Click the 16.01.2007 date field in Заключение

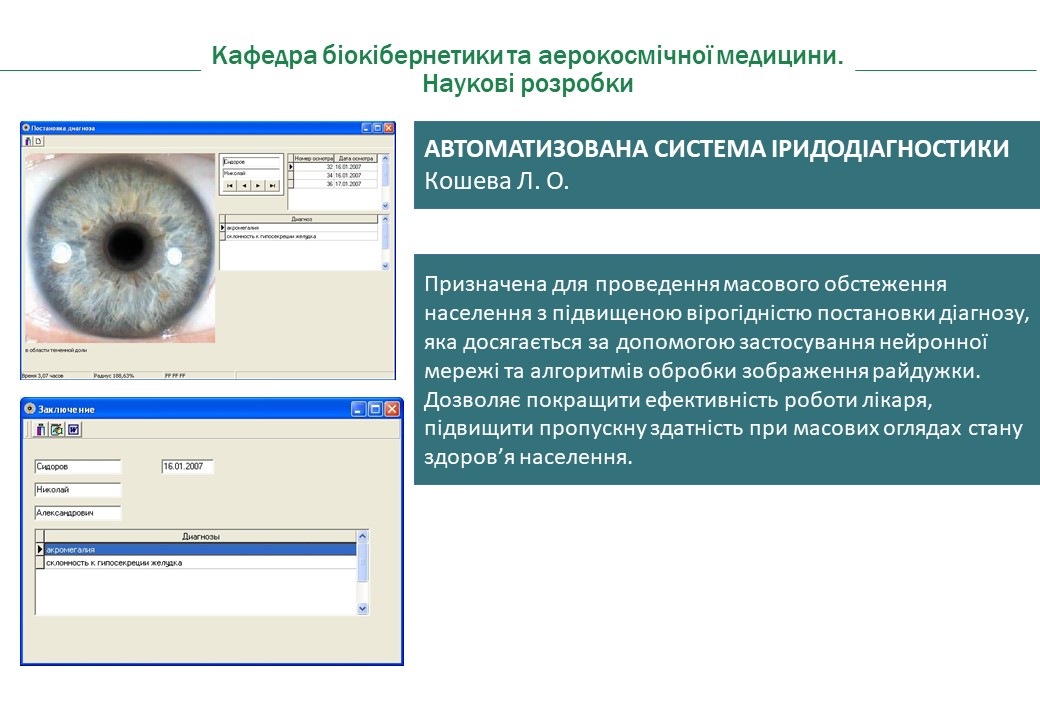click(x=187, y=467)
